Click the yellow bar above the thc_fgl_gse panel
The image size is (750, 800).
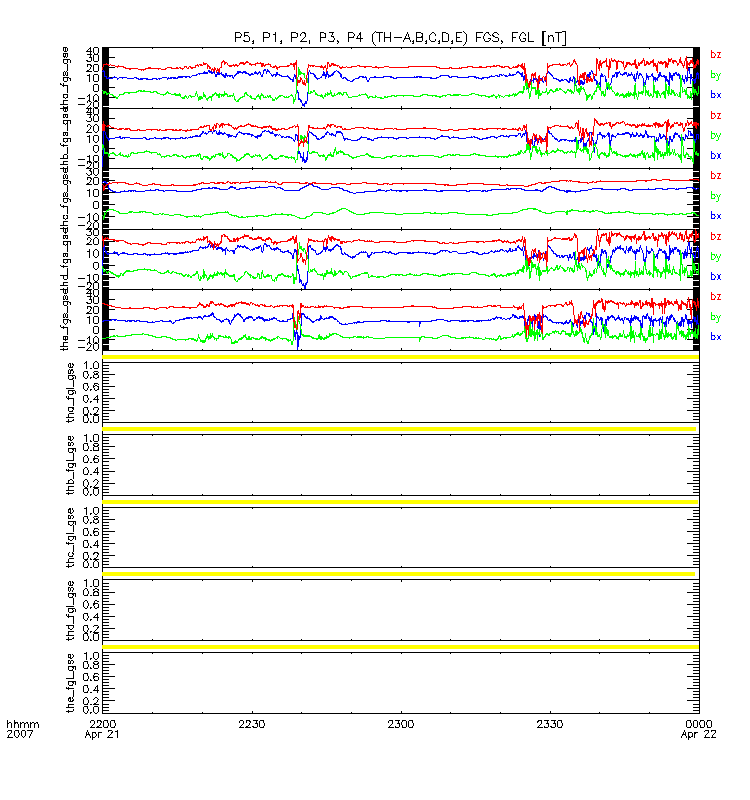(x=400, y=502)
